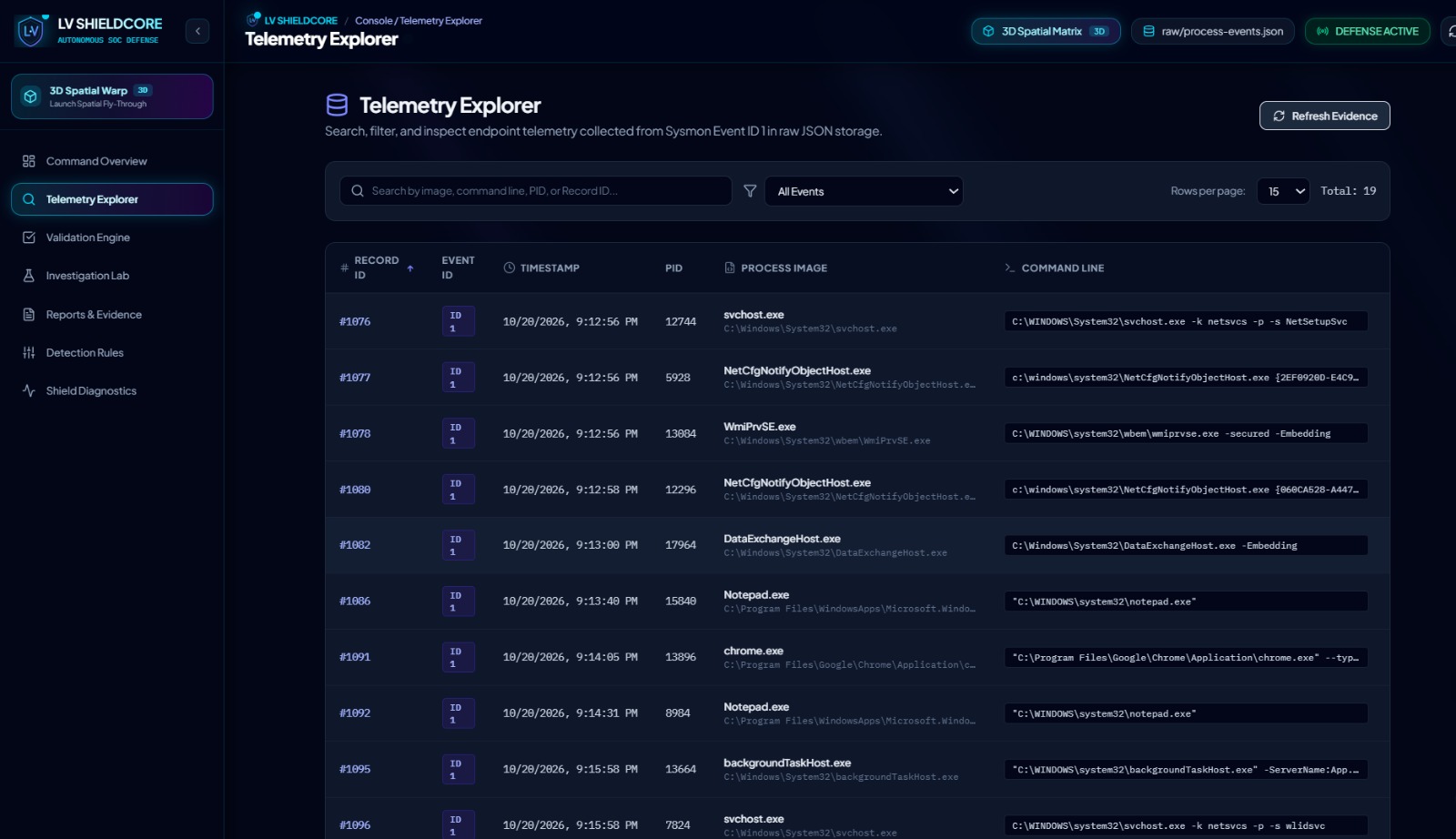
Task: Click event ID badge of record #1082
Action: point(458,545)
